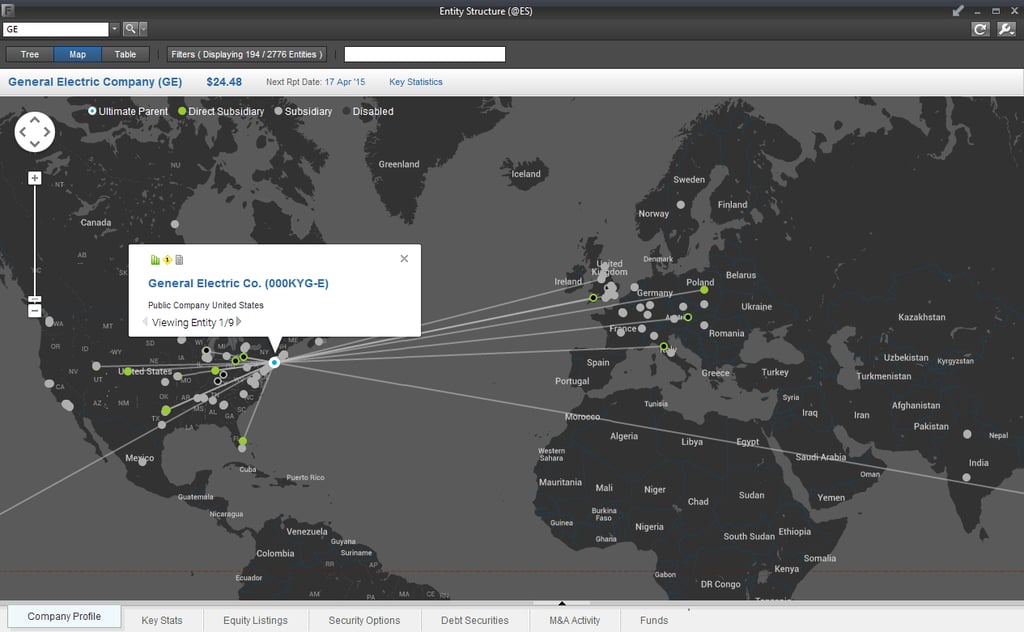Go to the next entity with the right arrow
This screenshot has width=1024, height=632.
(239, 321)
